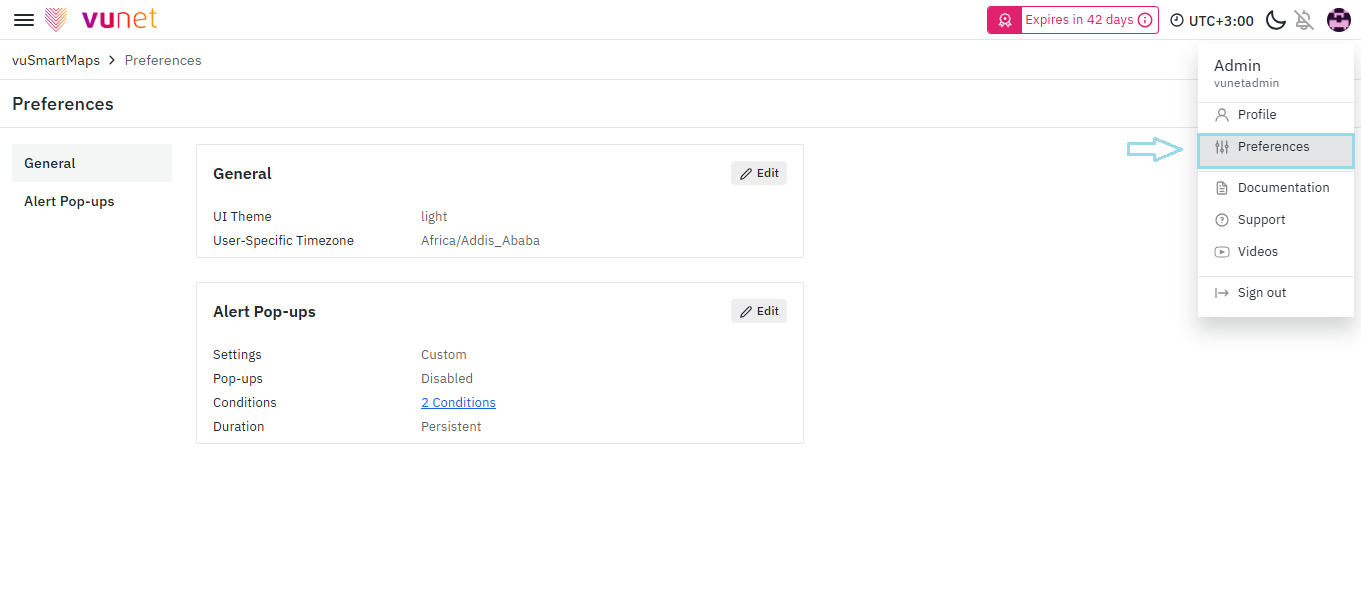This screenshot has height=608, width=1361.
Task: Edit the General preferences section
Action: (759, 173)
